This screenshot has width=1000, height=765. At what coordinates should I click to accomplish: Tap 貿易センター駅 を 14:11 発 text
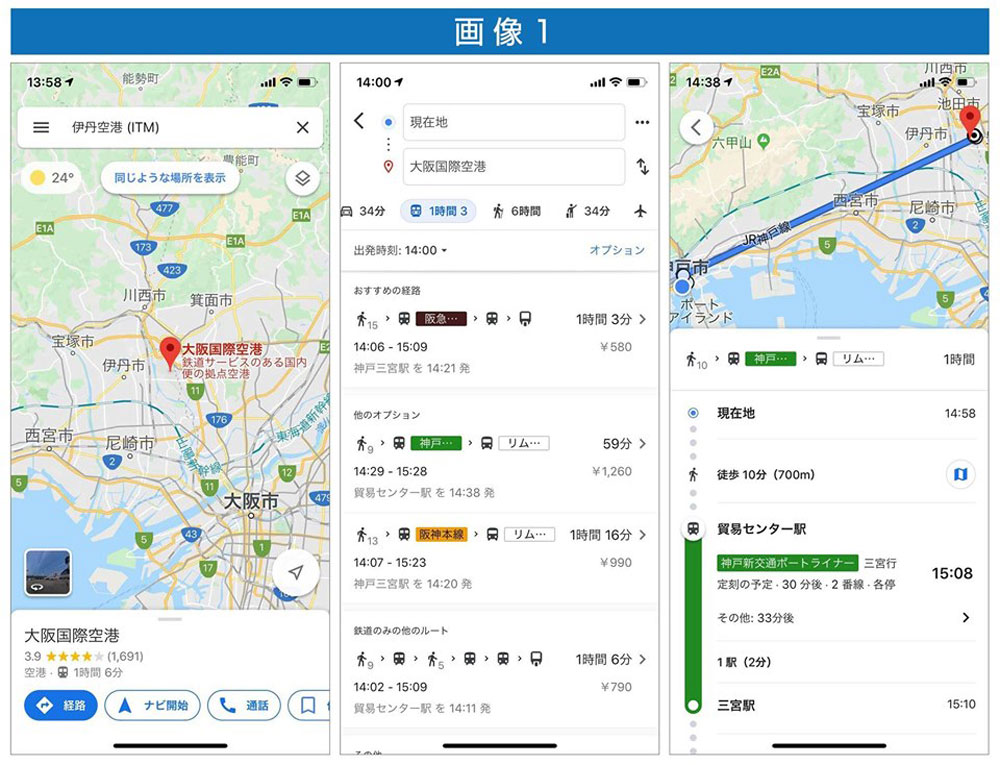pos(422,708)
